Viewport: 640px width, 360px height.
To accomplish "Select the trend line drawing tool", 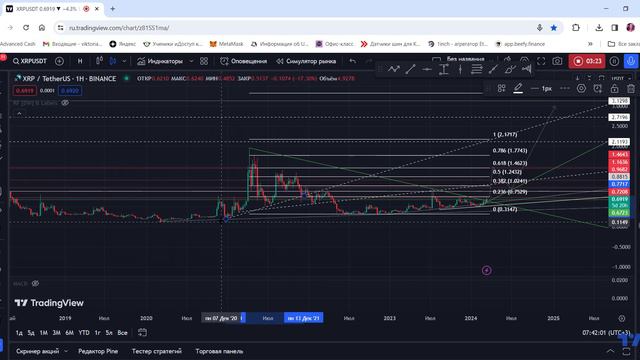I will (x=410, y=69).
